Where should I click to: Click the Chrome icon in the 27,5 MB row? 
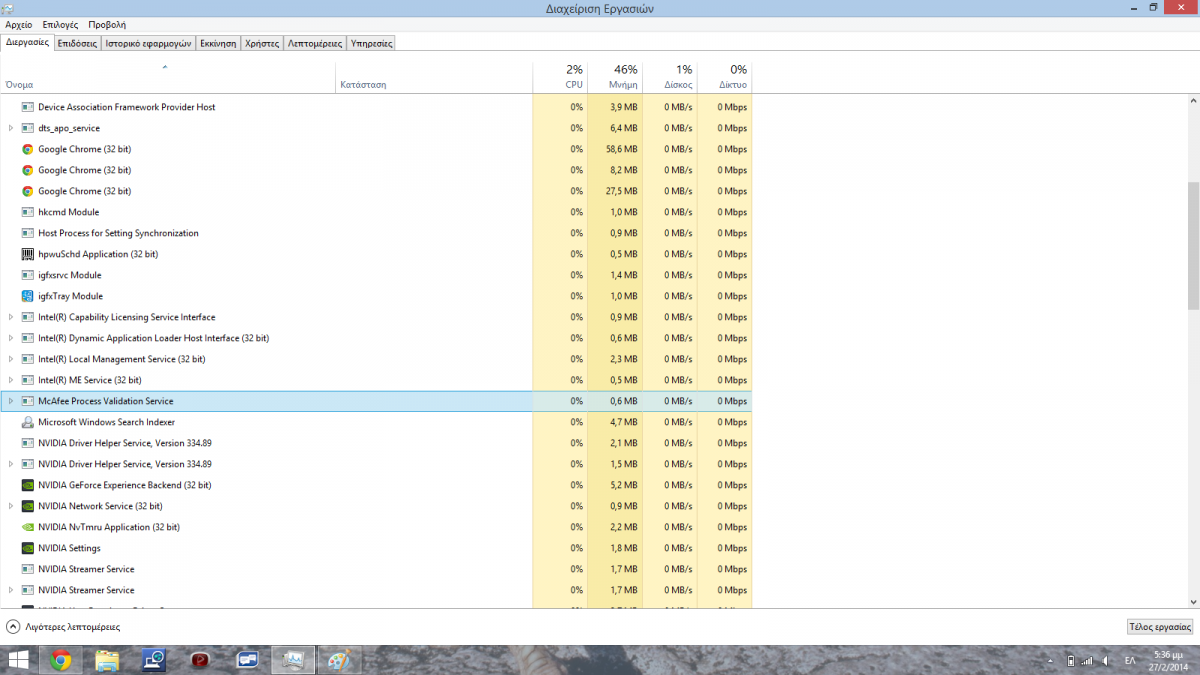(x=28, y=191)
